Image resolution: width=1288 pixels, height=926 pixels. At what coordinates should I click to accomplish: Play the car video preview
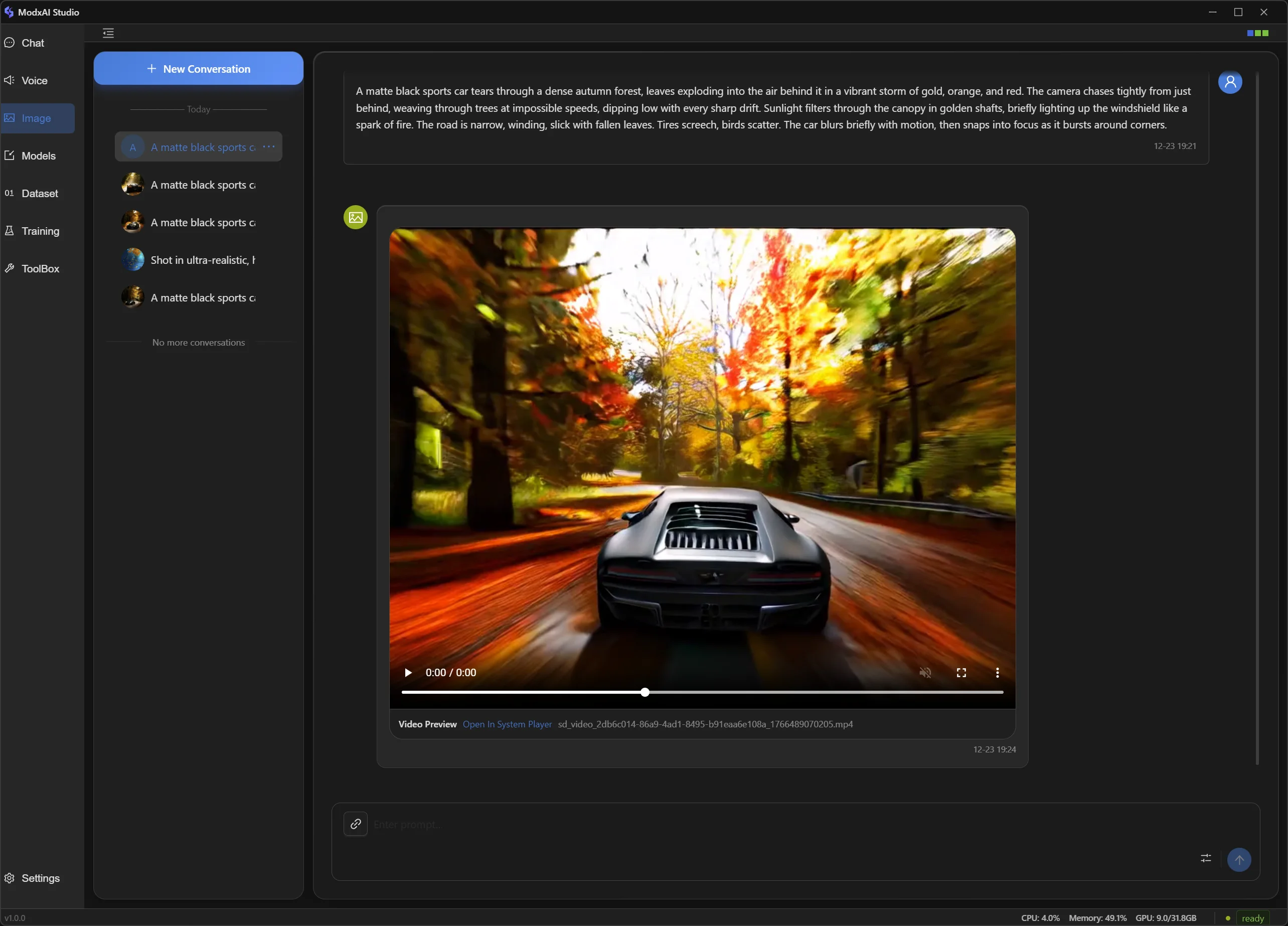(408, 673)
